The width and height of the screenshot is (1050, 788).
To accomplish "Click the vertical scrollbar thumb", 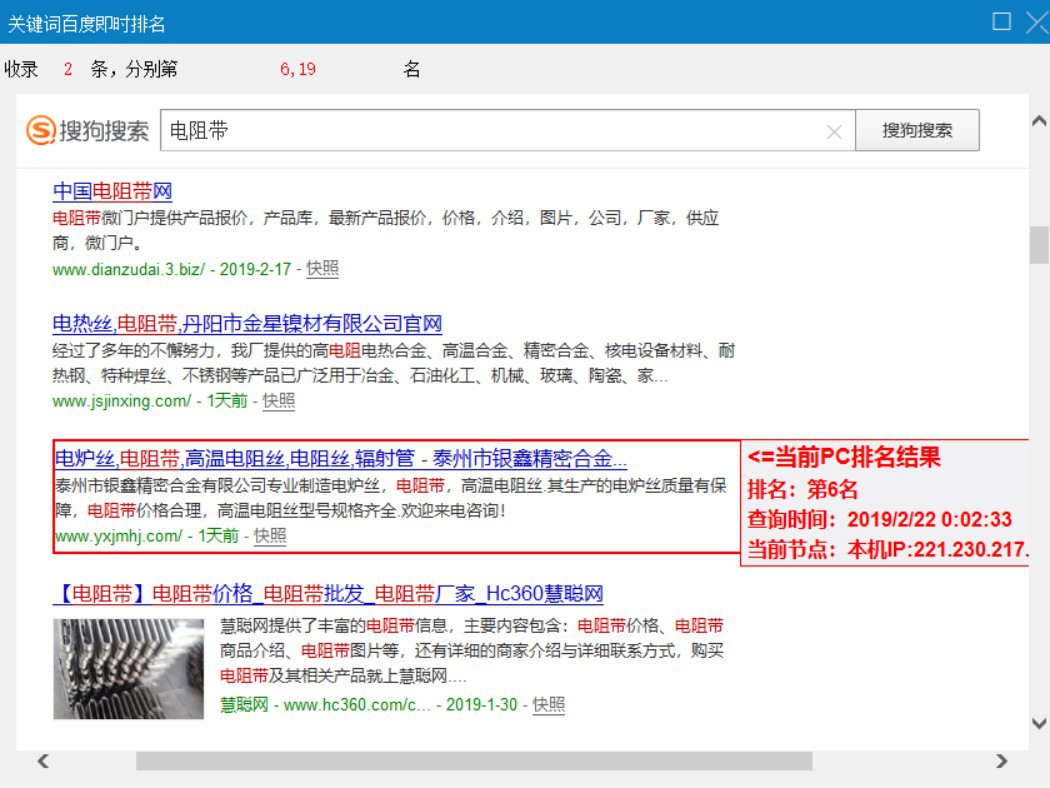I will [1039, 246].
